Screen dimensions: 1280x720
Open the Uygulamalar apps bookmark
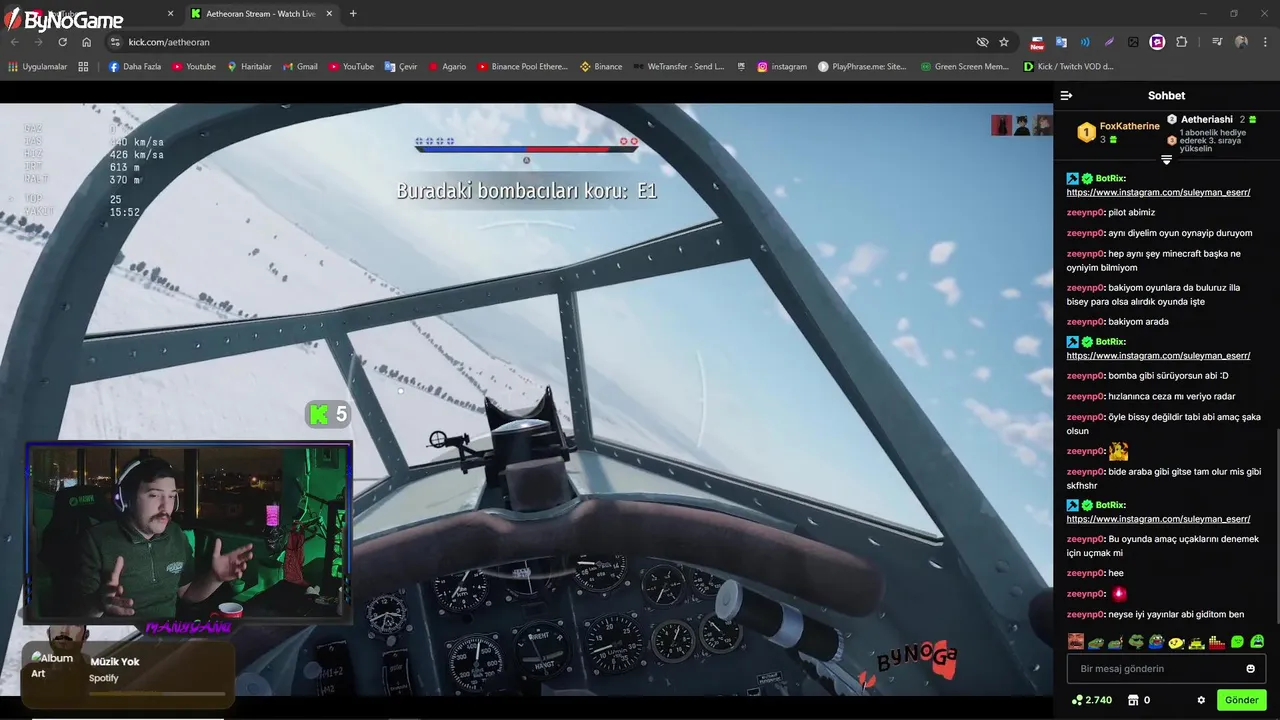pos(38,67)
